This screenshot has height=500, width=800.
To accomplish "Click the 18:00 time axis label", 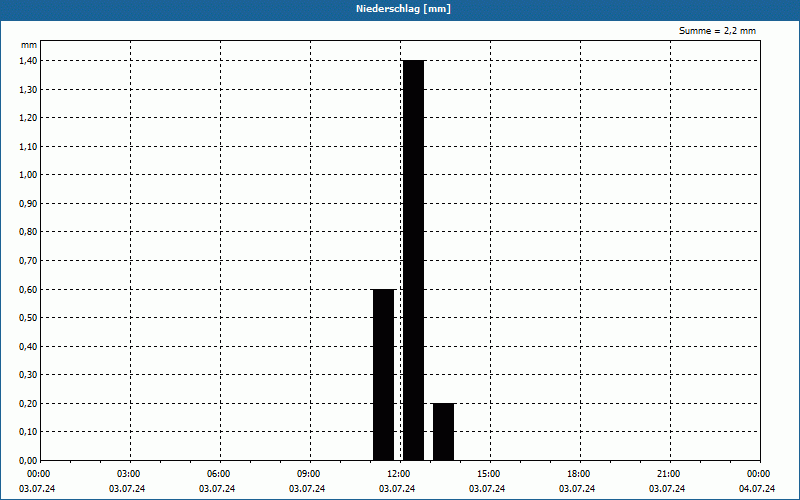I will pos(579,474).
